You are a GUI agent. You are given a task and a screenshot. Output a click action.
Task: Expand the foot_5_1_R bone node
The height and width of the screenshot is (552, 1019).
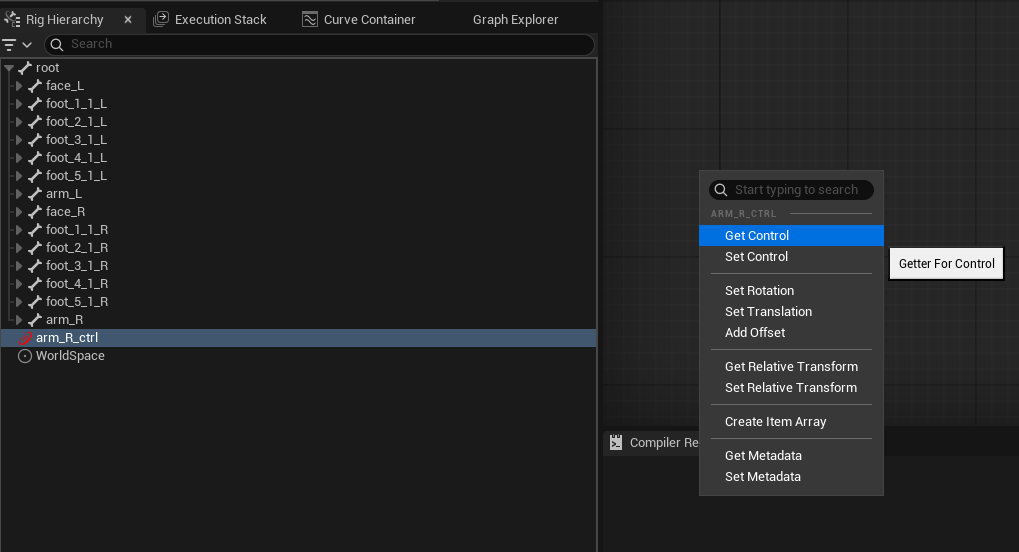19,302
